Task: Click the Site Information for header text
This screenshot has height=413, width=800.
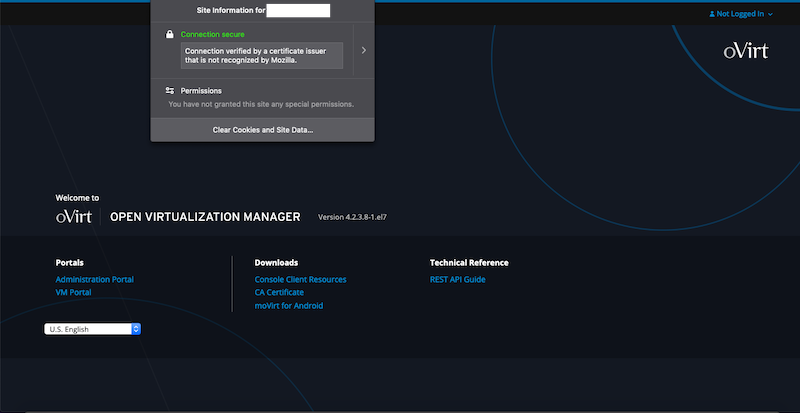Action: tap(231, 10)
